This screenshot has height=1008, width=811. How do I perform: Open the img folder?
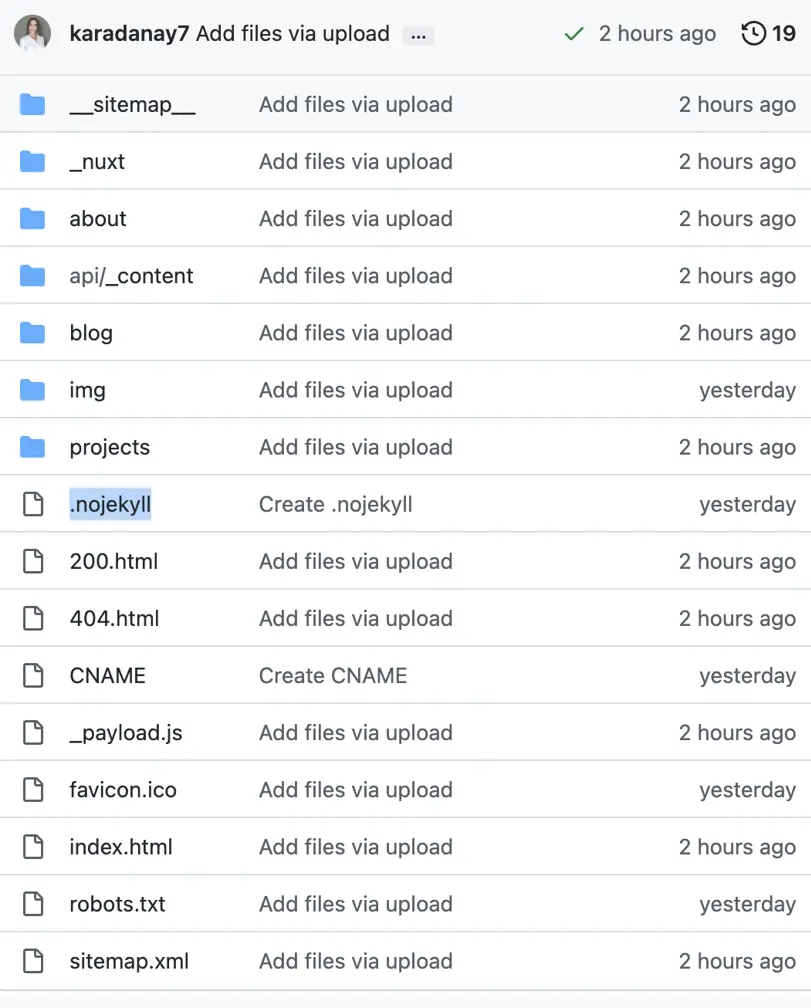(87, 390)
